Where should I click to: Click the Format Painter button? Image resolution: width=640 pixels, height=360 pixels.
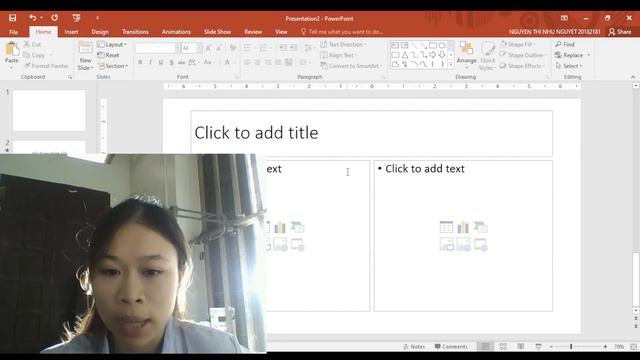pos(46,66)
